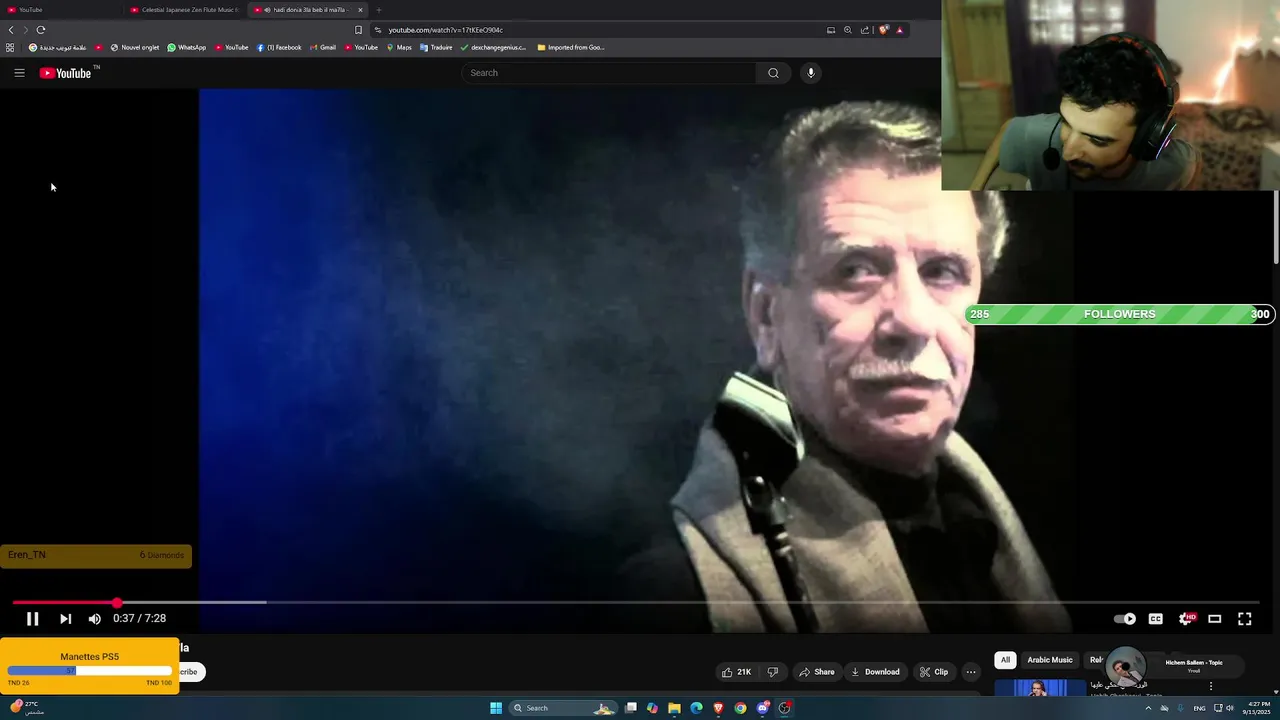Bookmark this page with the bookmark icon
The width and height of the screenshot is (1280, 720).
358,30
